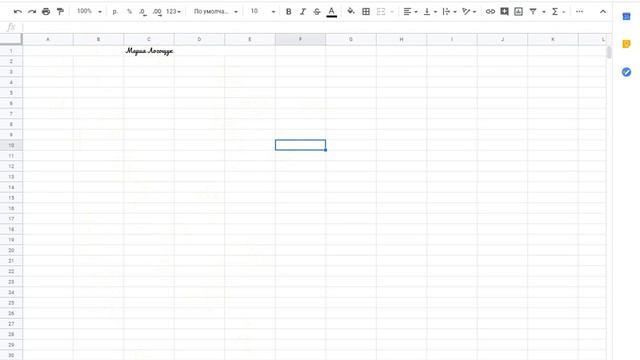
Task: Toggle bold formatting
Action: [289, 11]
